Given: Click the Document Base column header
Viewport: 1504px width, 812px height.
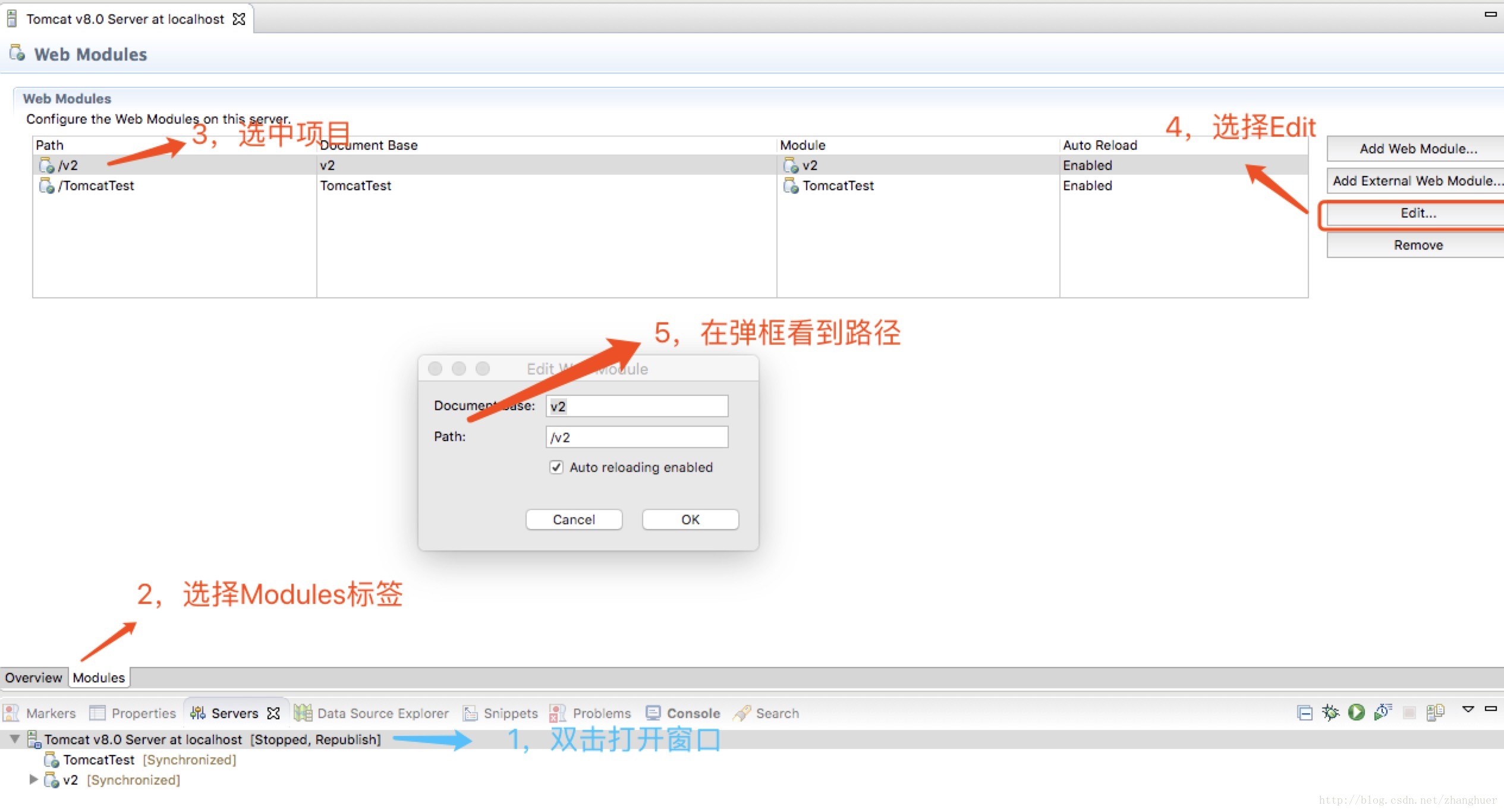Looking at the screenshot, I should coord(546,145).
